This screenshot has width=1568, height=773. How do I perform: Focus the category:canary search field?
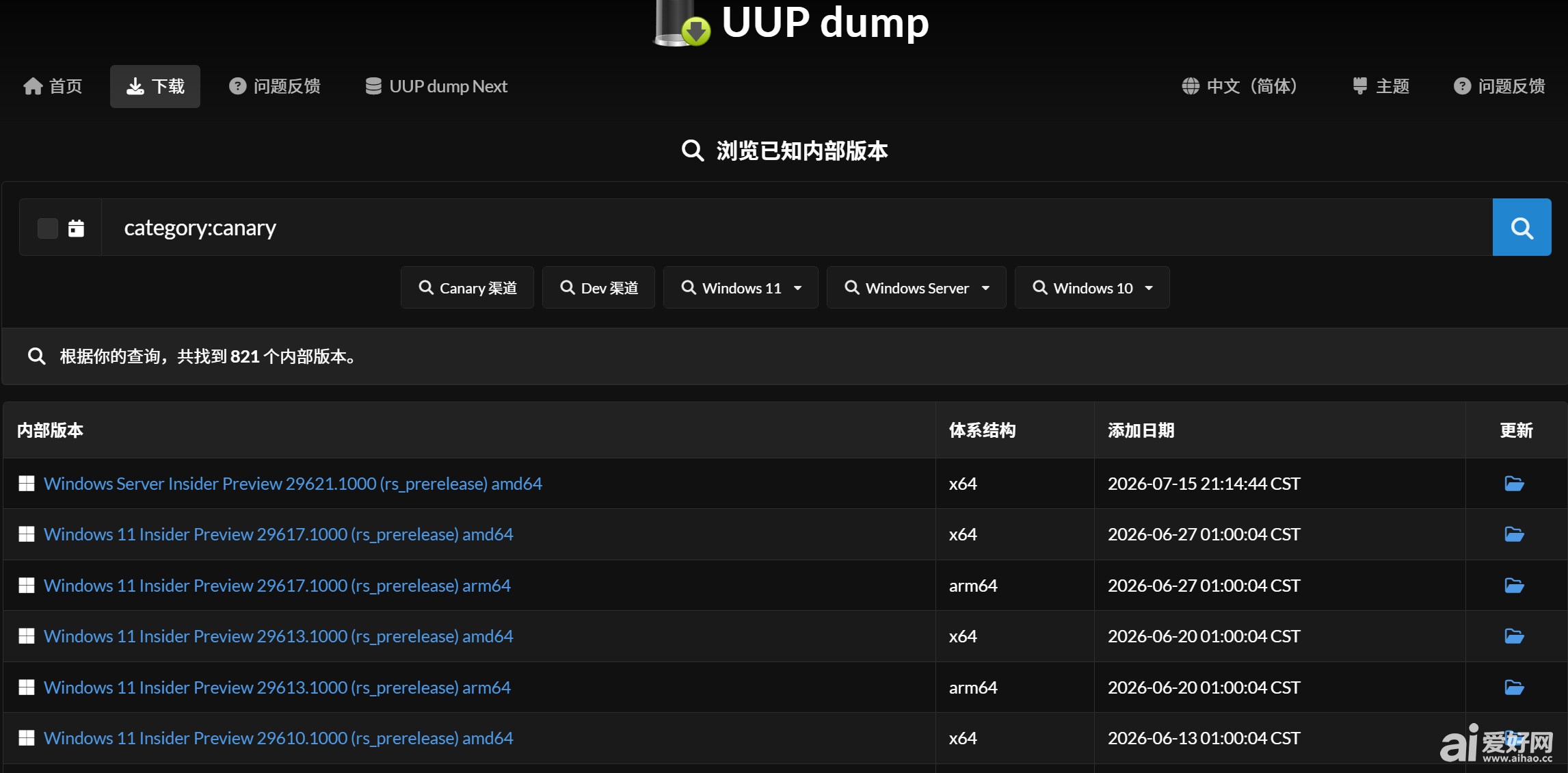(x=797, y=227)
